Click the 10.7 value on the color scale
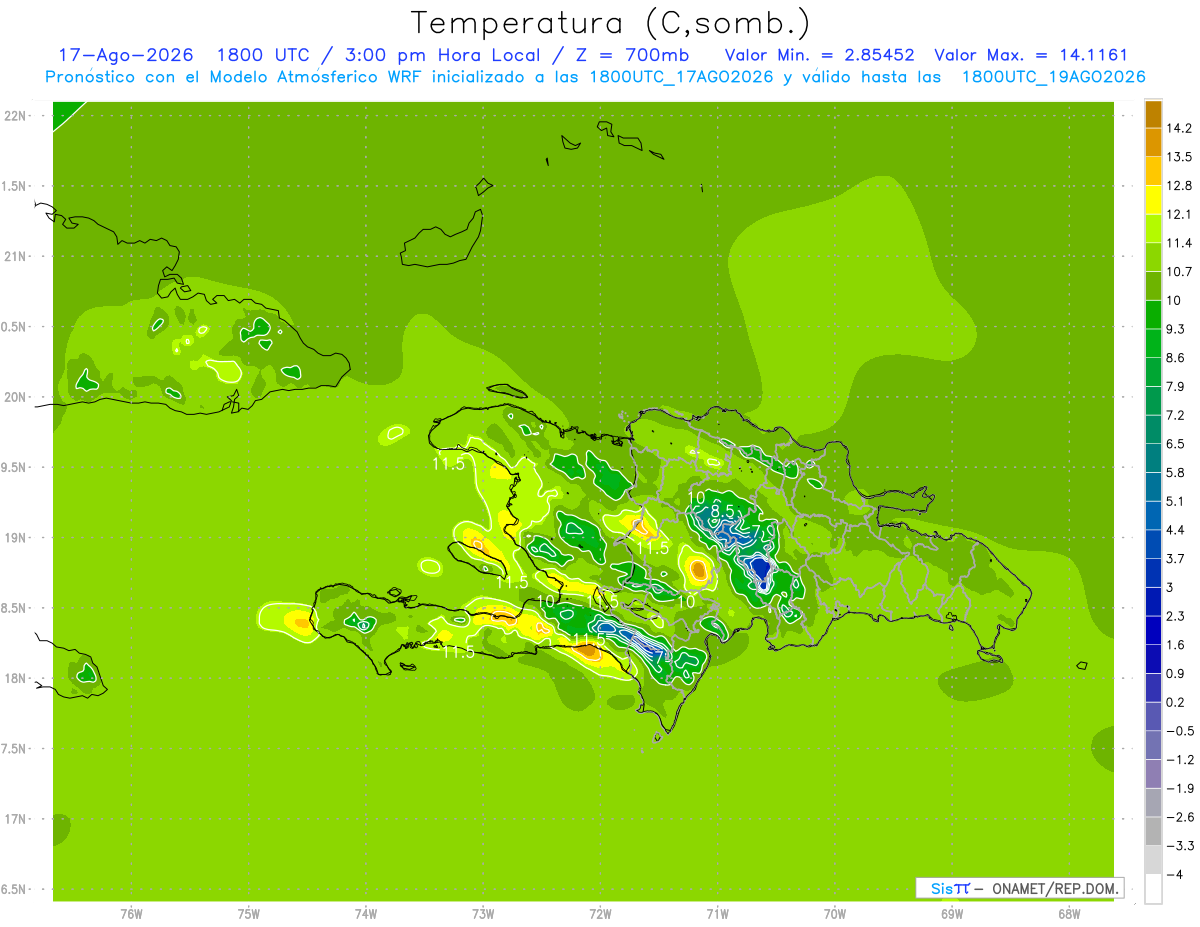This screenshot has height=927, width=1200. (1179, 272)
